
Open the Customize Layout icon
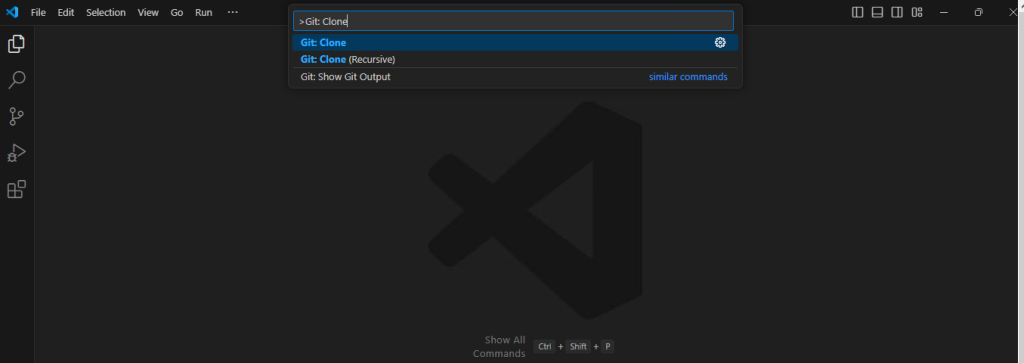(917, 12)
